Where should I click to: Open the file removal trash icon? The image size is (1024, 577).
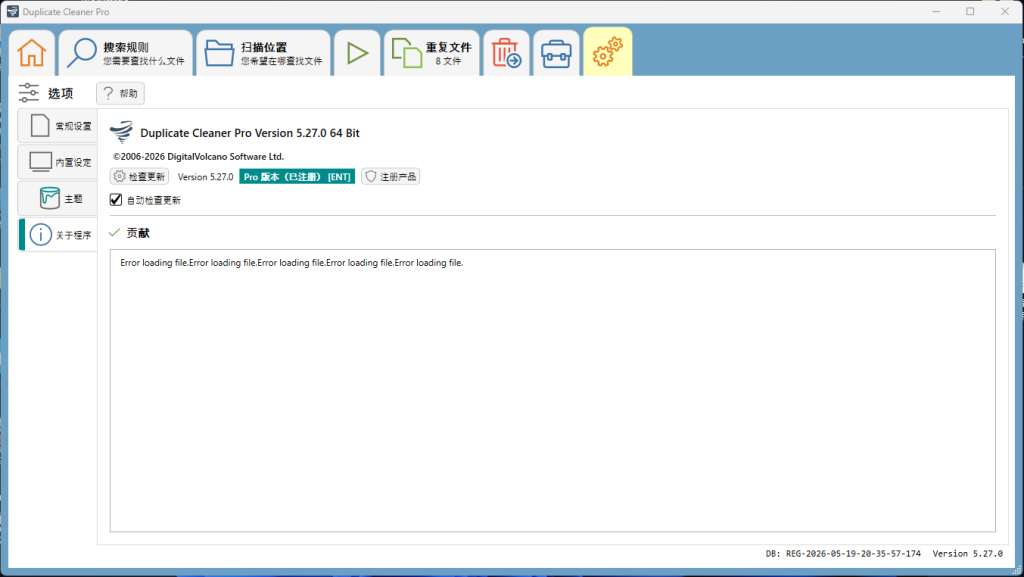click(x=506, y=53)
